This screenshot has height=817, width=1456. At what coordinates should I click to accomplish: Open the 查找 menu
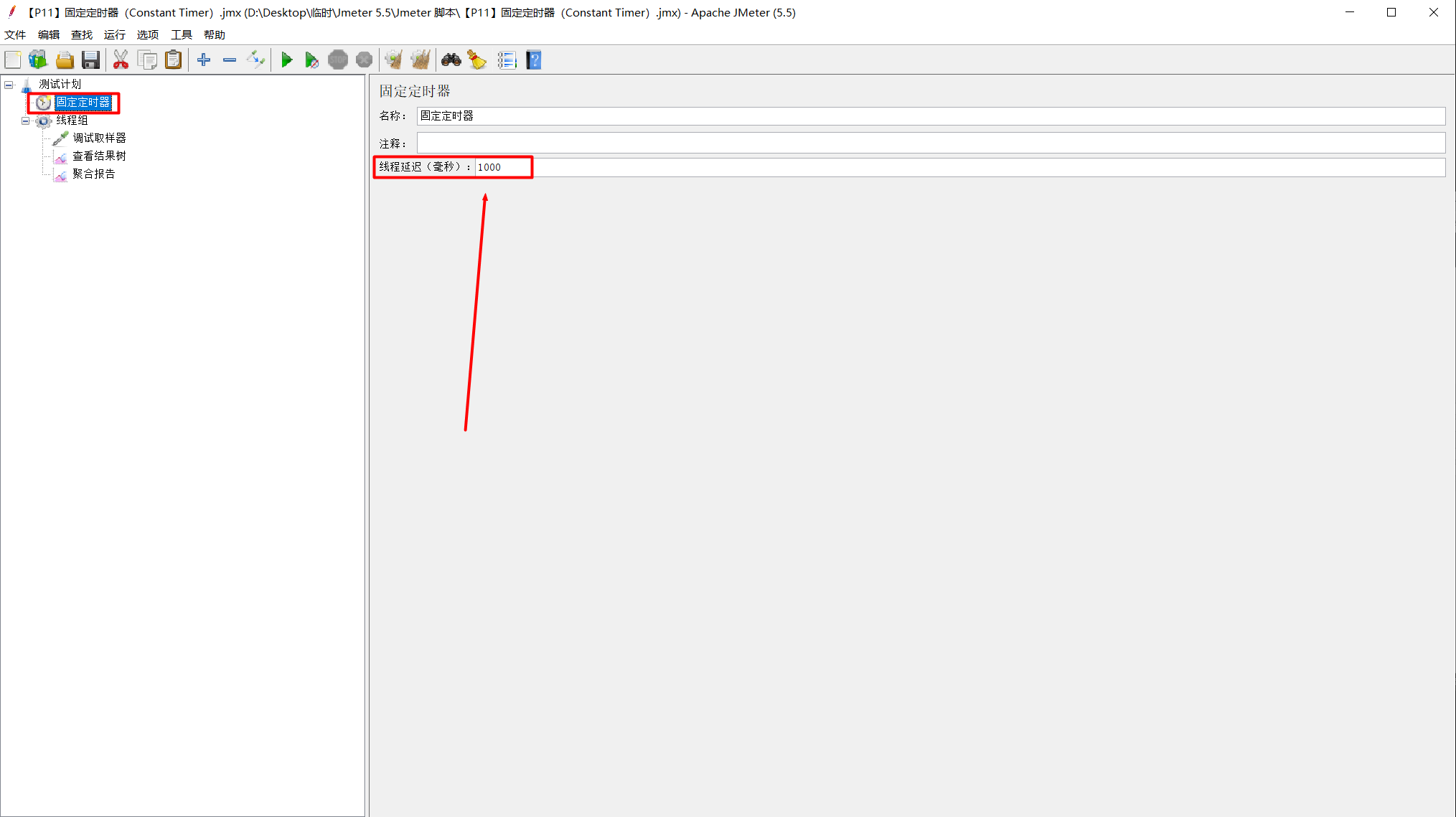pyautogui.click(x=82, y=35)
